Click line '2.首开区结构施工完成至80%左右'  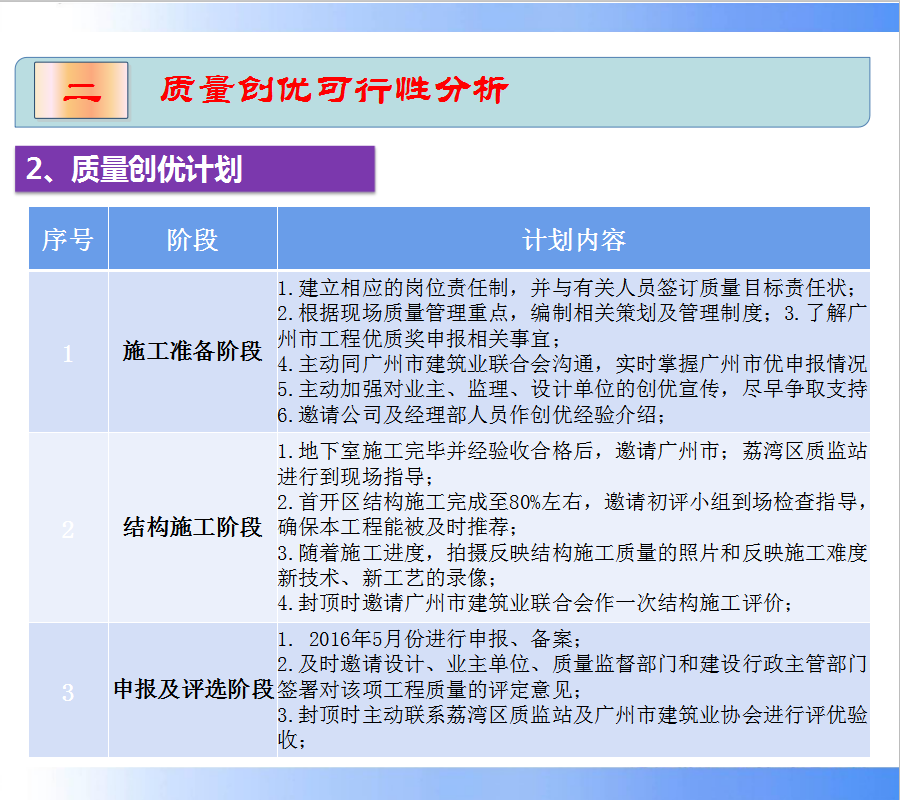pos(572,501)
